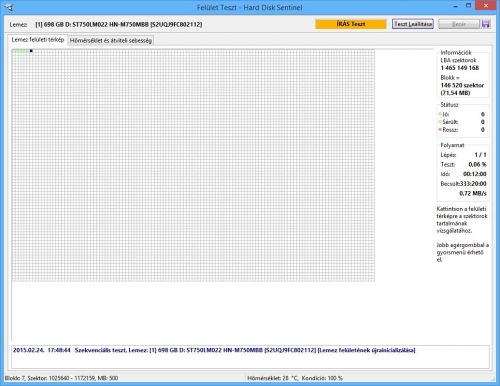Image resolution: width=500 pixels, height=386 pixels.
Task: Click the black current block on the surface map
Action: [x=31, y=51]
